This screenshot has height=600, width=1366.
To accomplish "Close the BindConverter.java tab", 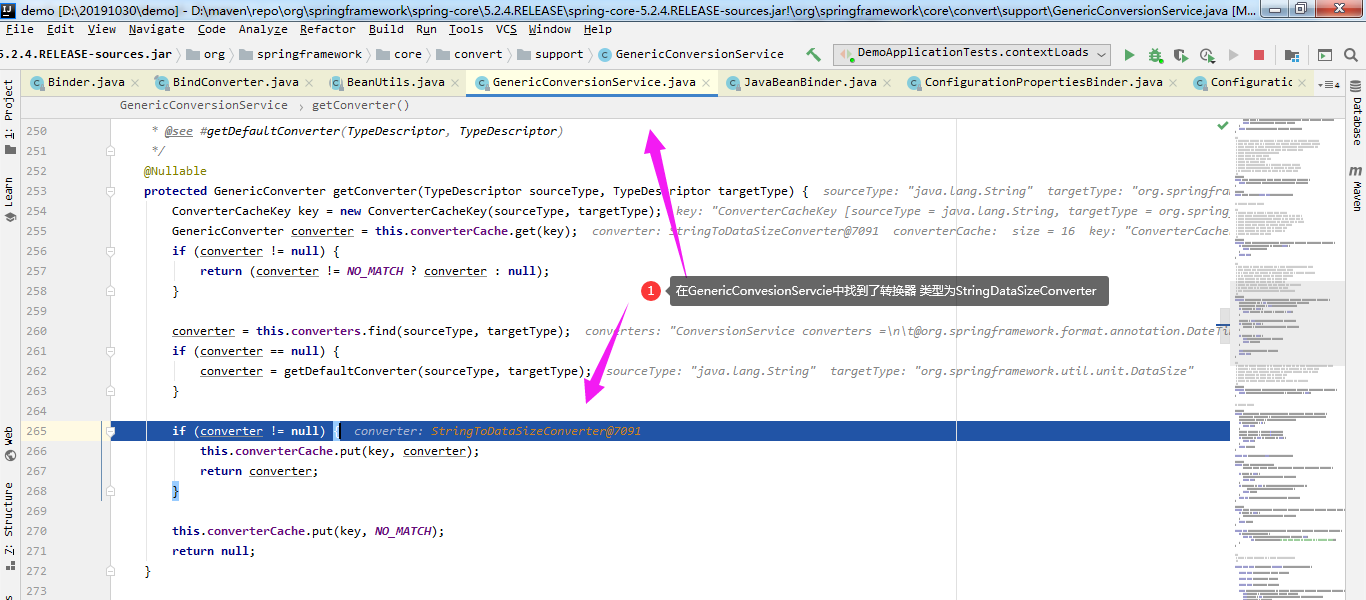I will click(310, 83).
